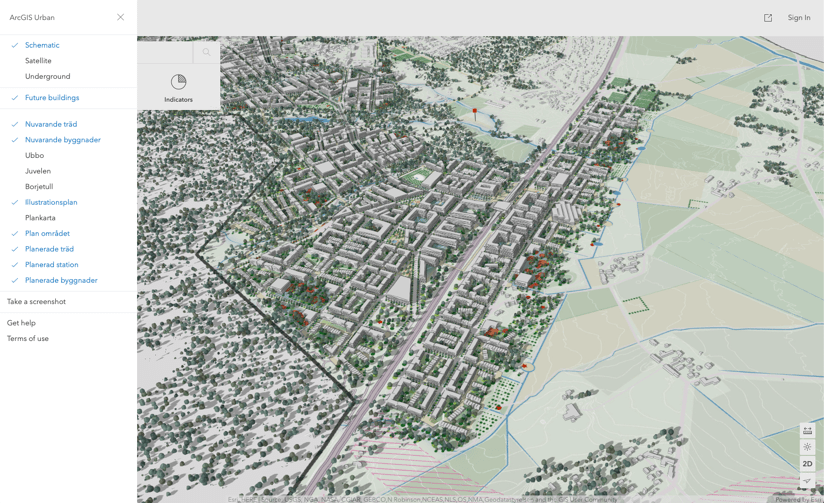Disable the Planerade byggnader layer
The image size is (824, 503).
[68, 280]
